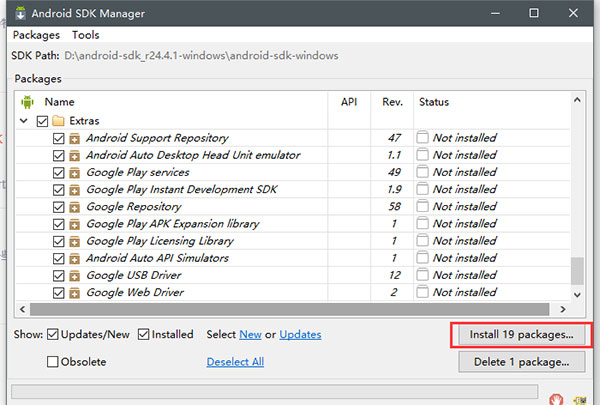Open the Tools menu
This screenshot has height=405, width=600.
click(86, 35)
